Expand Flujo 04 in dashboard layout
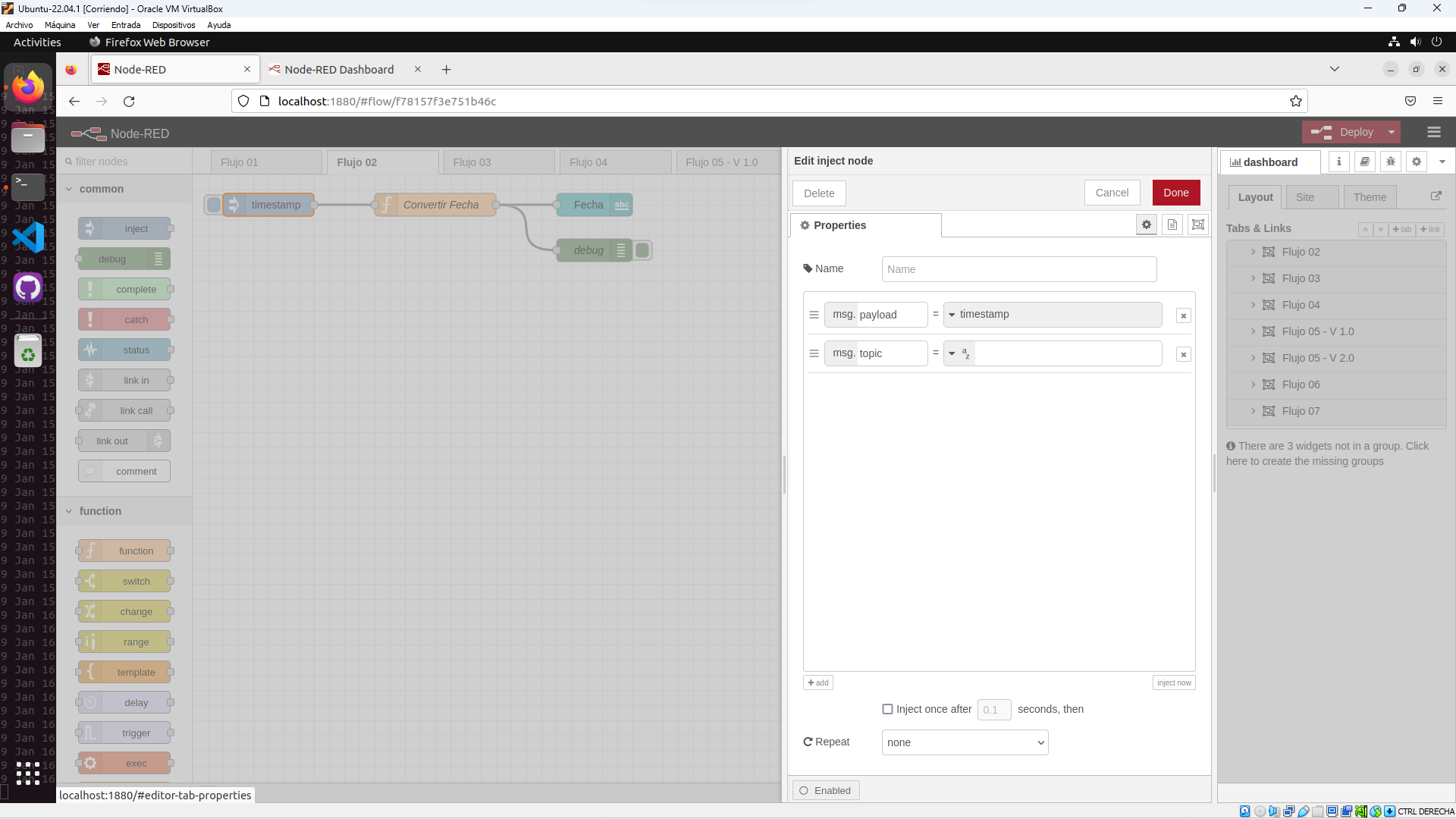The height and width of the screenshot is (819, 1456). click(x=1254, y=305)
